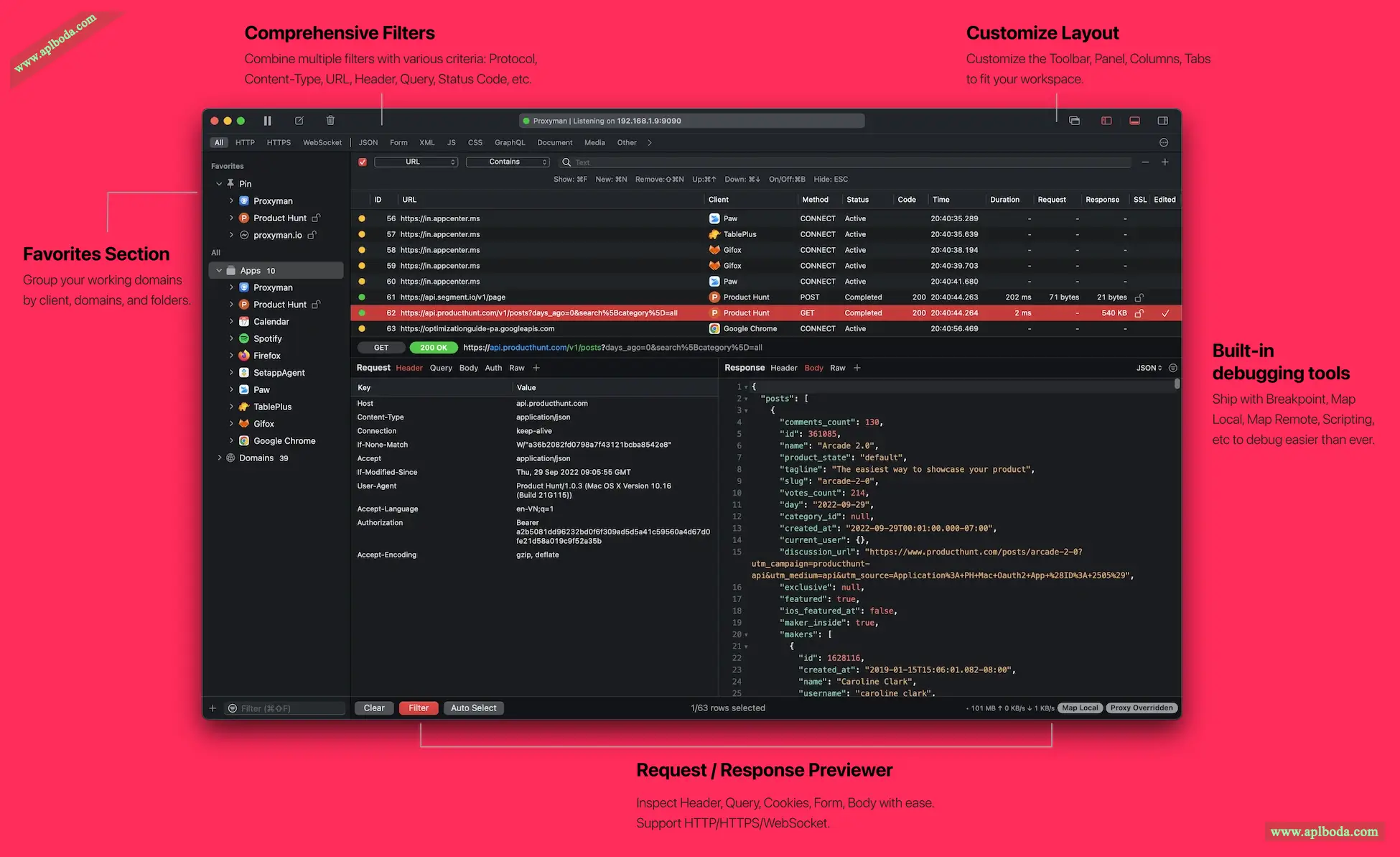
Task: Toggle the bottom panel layout icon
Action: coord(1134,121)
